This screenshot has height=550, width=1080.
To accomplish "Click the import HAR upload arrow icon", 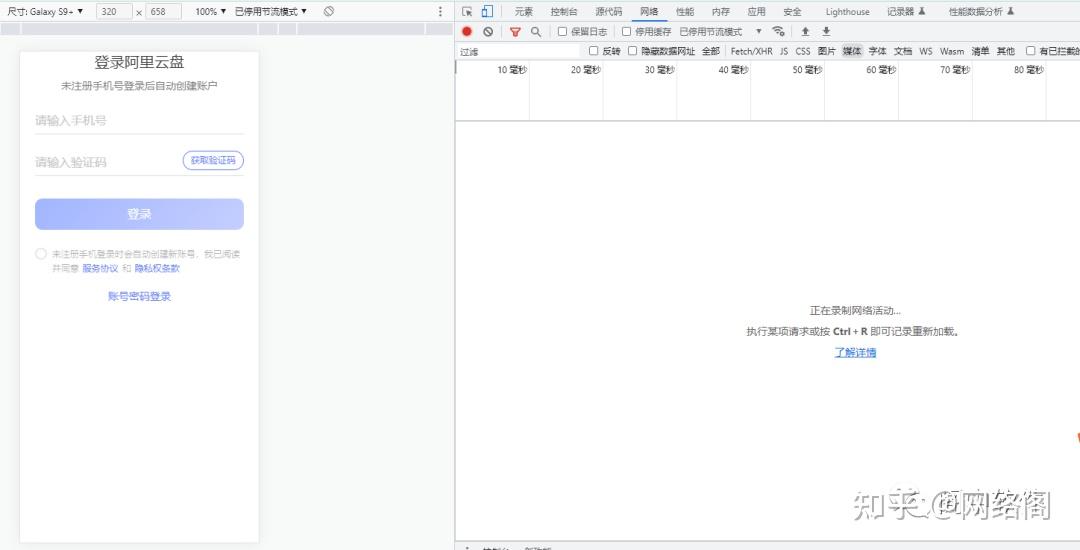I will pos(804,32).
